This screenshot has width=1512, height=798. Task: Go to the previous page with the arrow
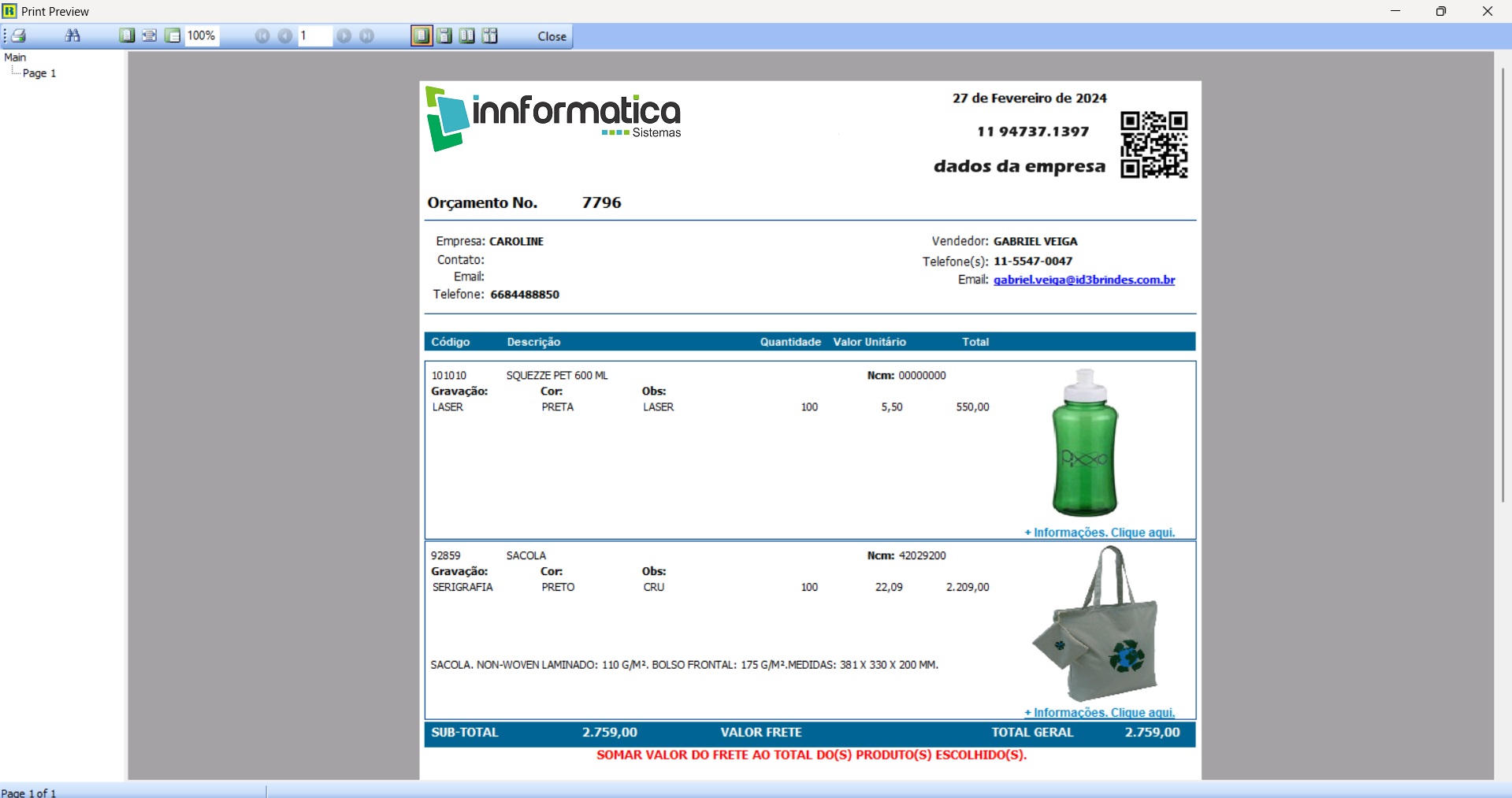285,35
